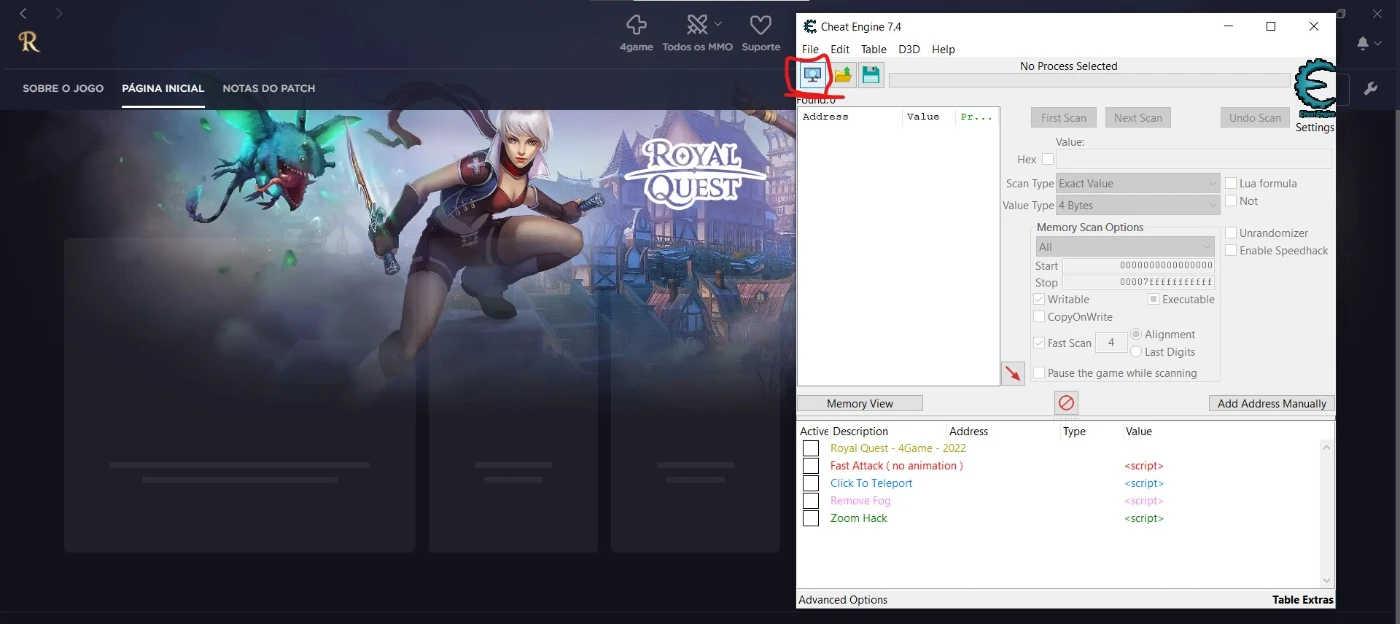Click the First Scan button
Screen dimensions: 1400x624
pos(1064,118)
